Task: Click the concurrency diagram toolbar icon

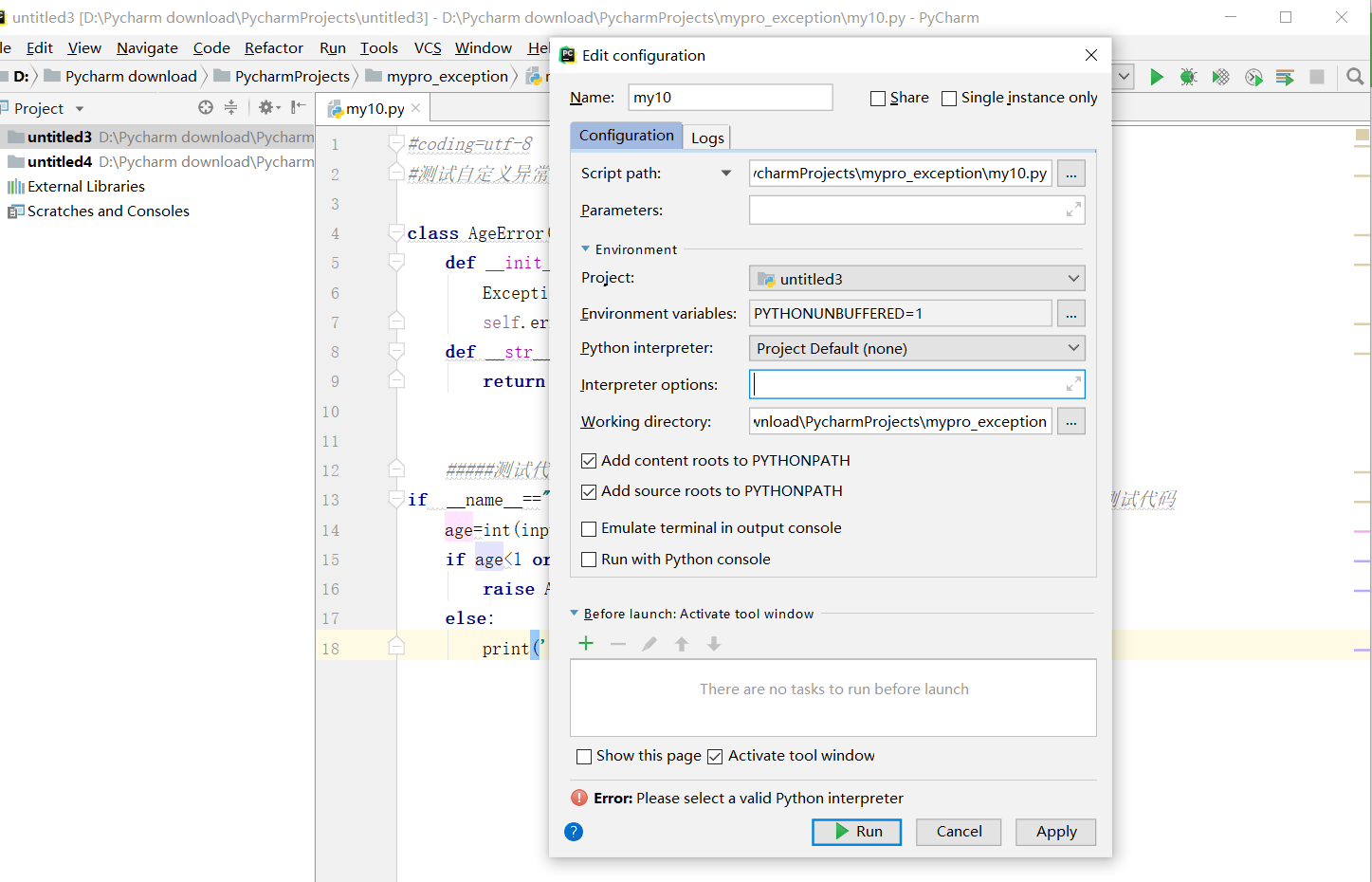Action: (x=1285, y=77)
